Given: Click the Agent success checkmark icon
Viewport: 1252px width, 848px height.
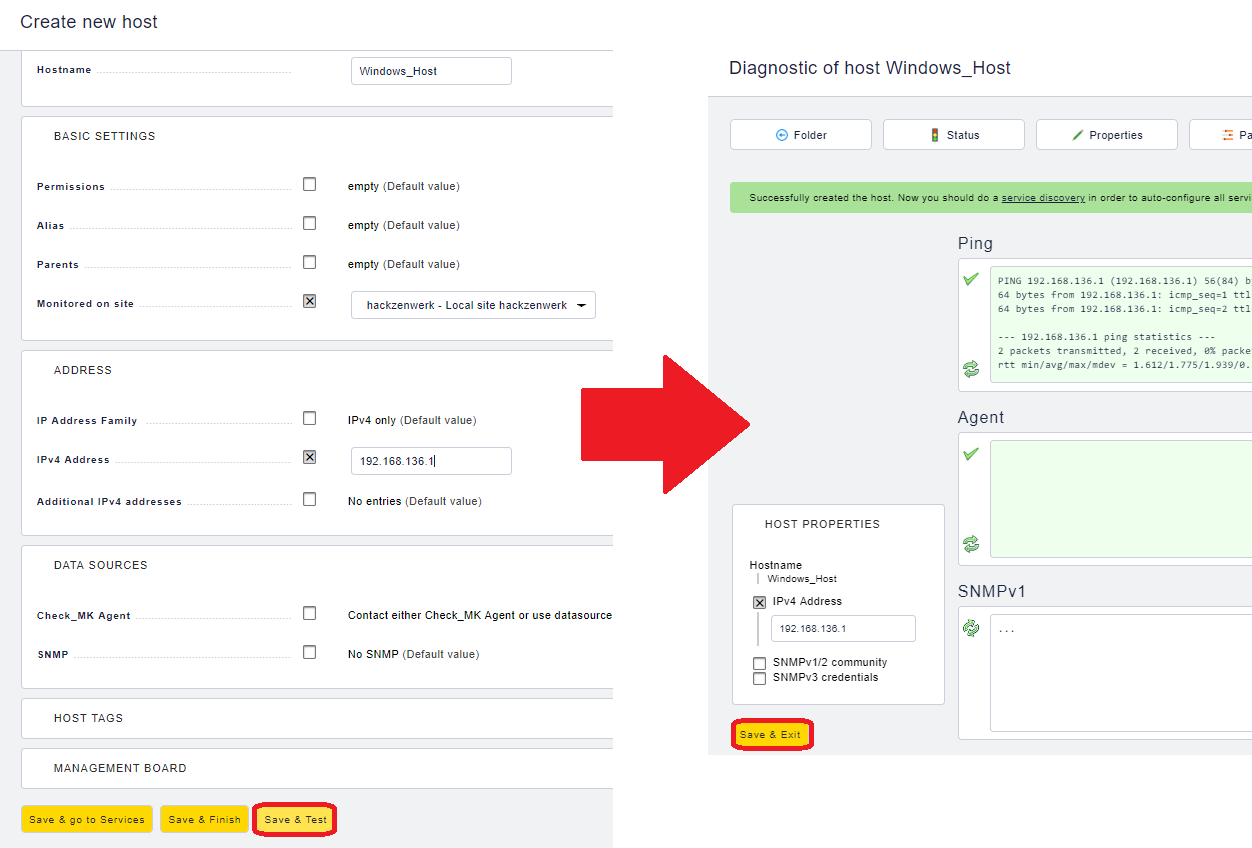Looking at the screenshot, I should click(971, 454).
